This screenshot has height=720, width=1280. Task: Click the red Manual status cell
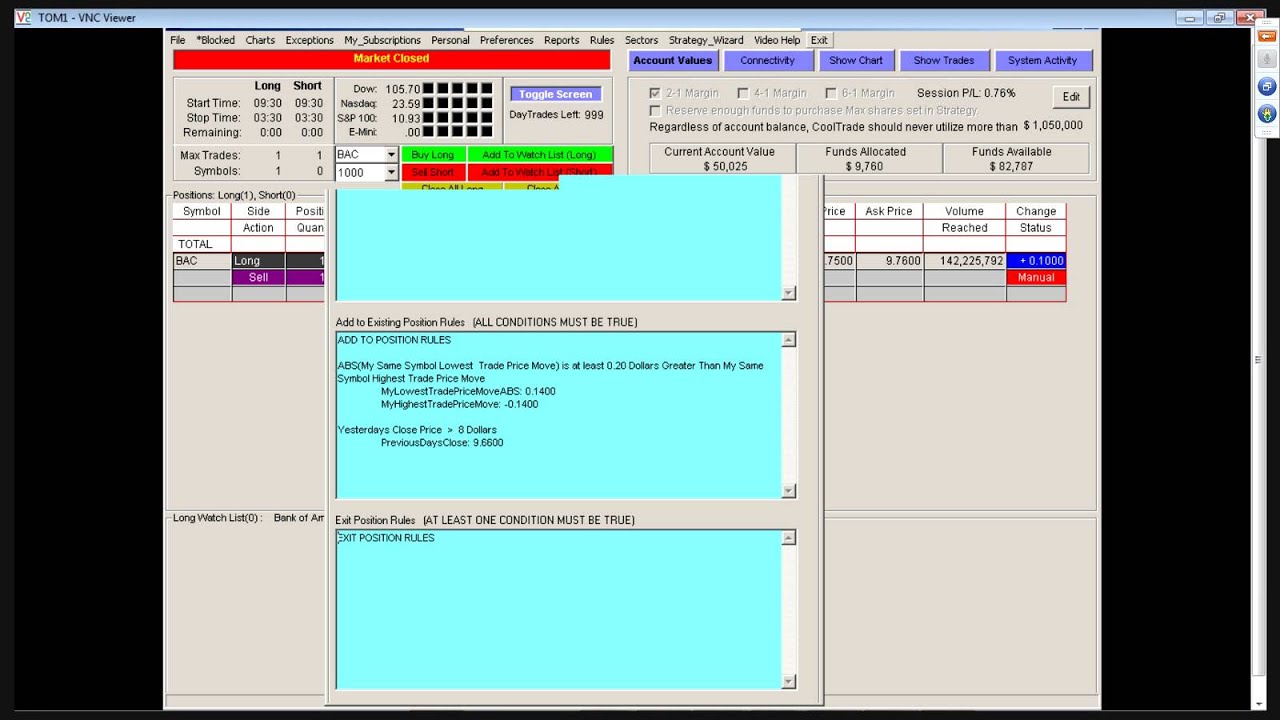(x=1036, y=277)
